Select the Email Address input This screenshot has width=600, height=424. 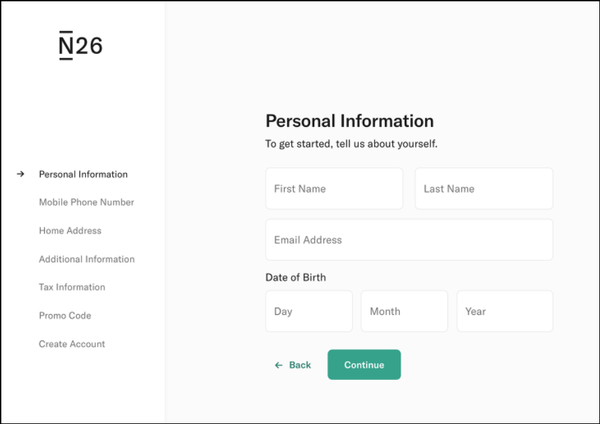pos(409,240)
